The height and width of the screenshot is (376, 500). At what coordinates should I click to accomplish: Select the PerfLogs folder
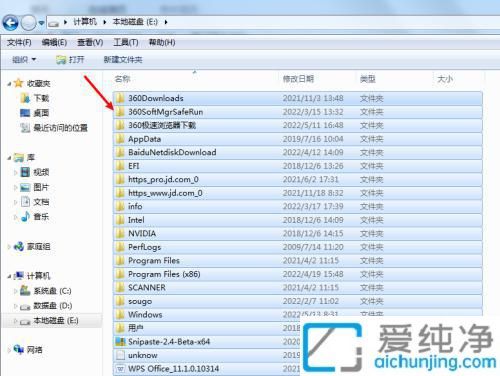pos(298,247)
